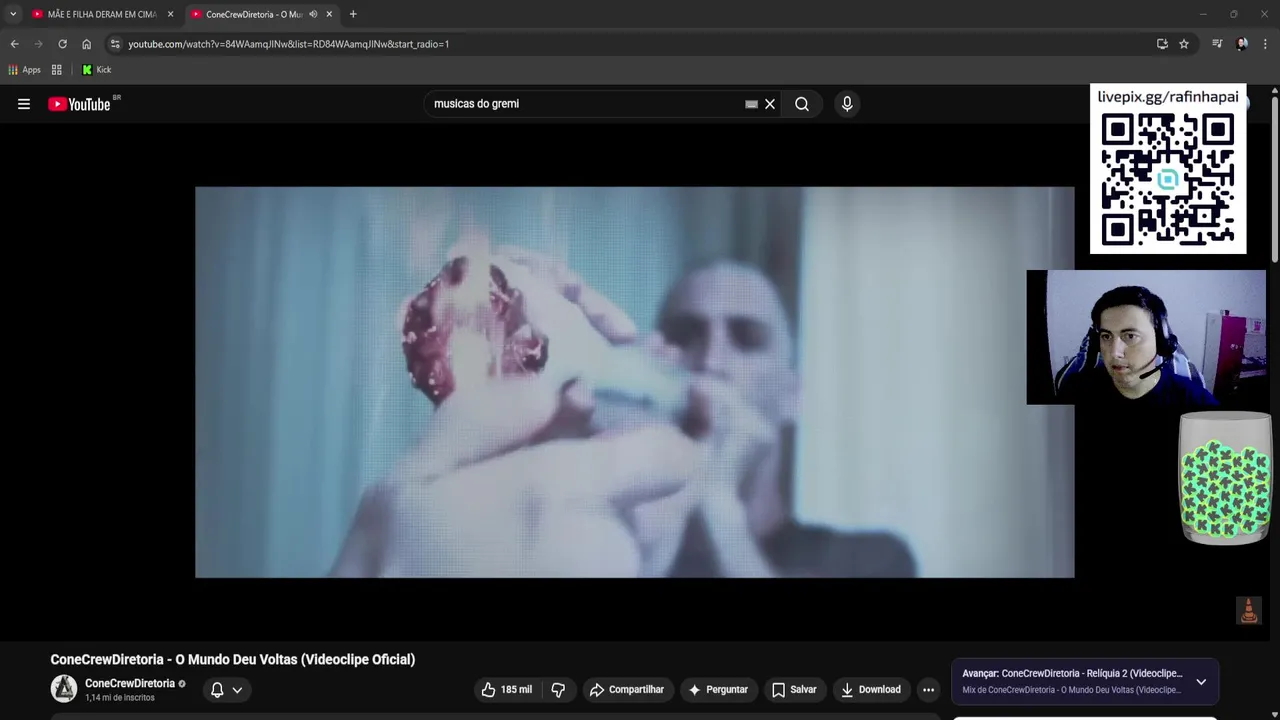Image resolution: width=1280 pixels, height=720 pixels.
Task: Select the ConeCrewDiretoria browser tab
Action: click(x=254, y=14)
